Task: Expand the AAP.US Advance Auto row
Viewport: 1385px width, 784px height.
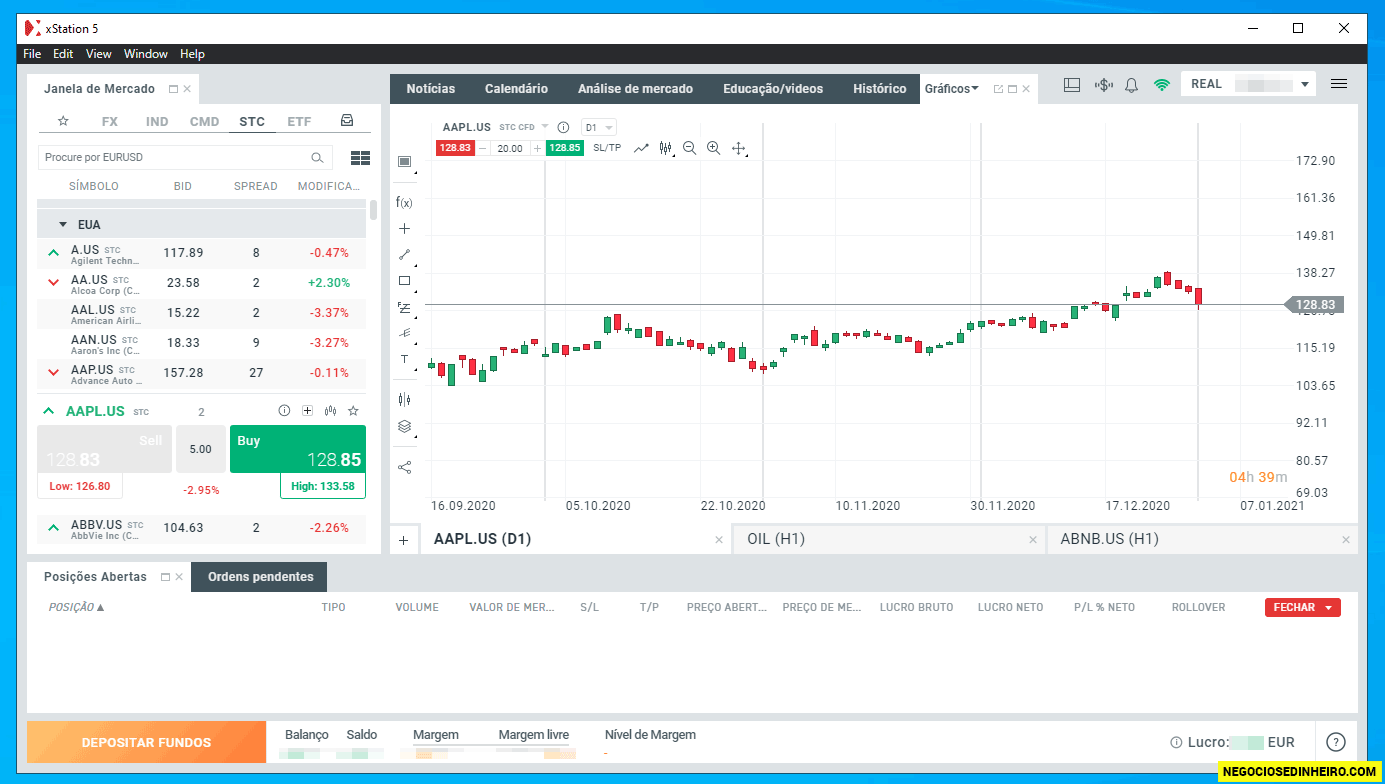Action: (x=53, y=373)
